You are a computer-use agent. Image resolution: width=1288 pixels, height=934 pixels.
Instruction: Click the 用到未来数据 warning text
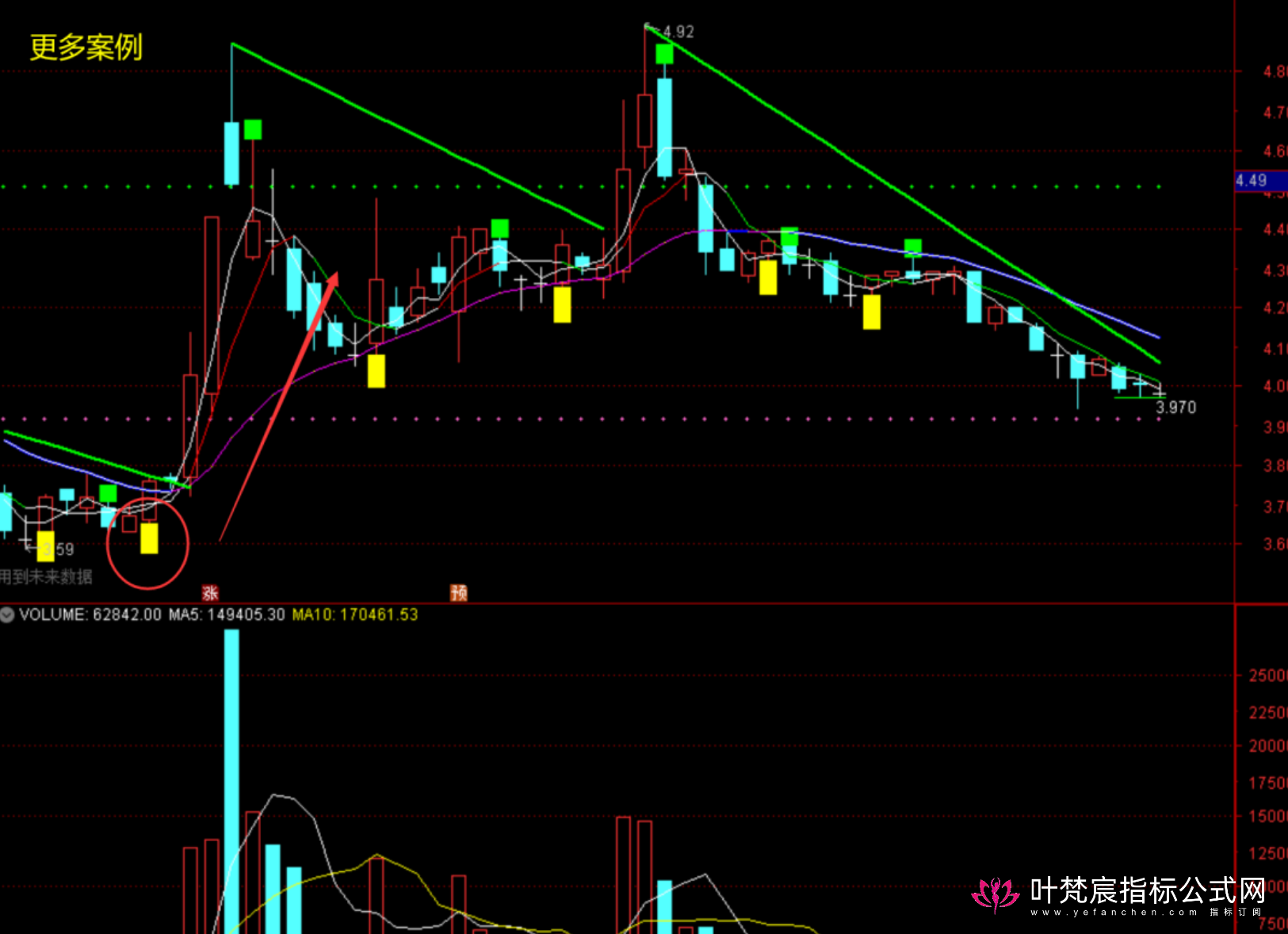46,576
